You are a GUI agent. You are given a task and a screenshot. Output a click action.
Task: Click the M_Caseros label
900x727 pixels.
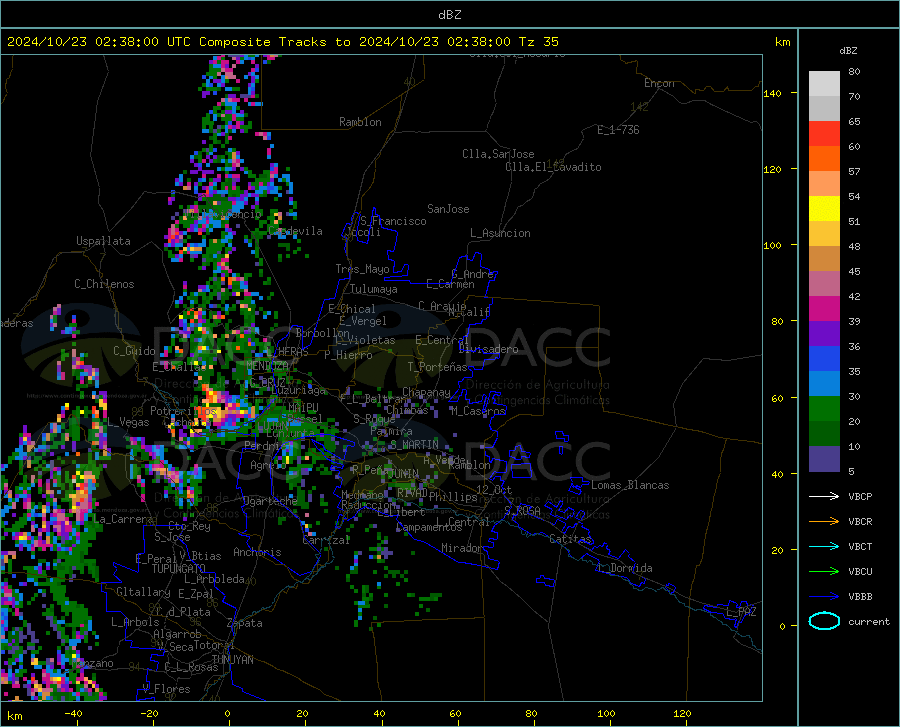coord(478,411)
